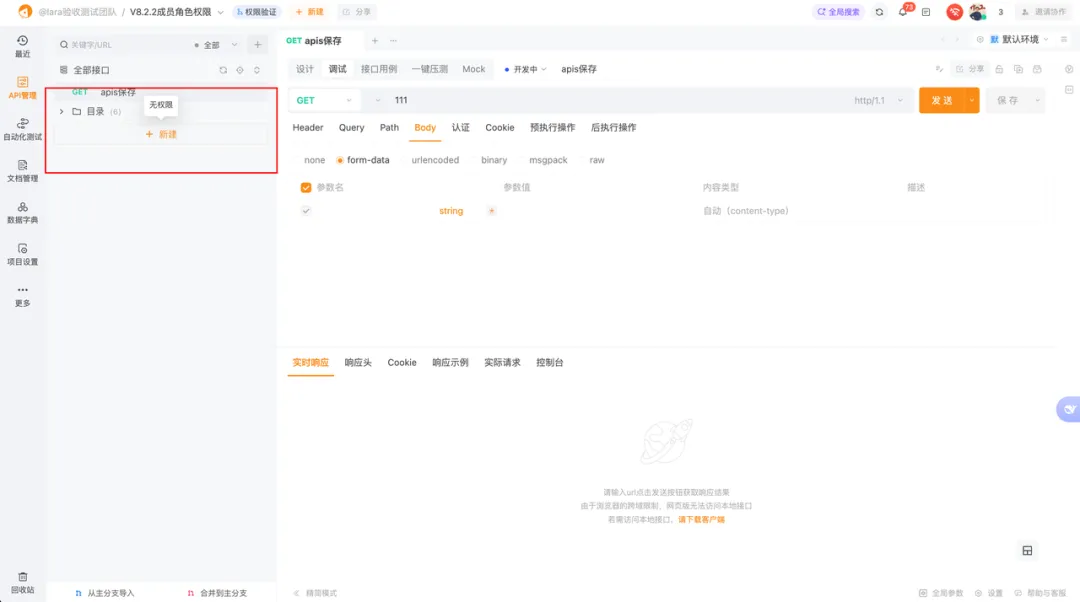The height and width of the screenshot is (602, 1080).
Task: Switch to the Query tab
Action: point(351,127)
